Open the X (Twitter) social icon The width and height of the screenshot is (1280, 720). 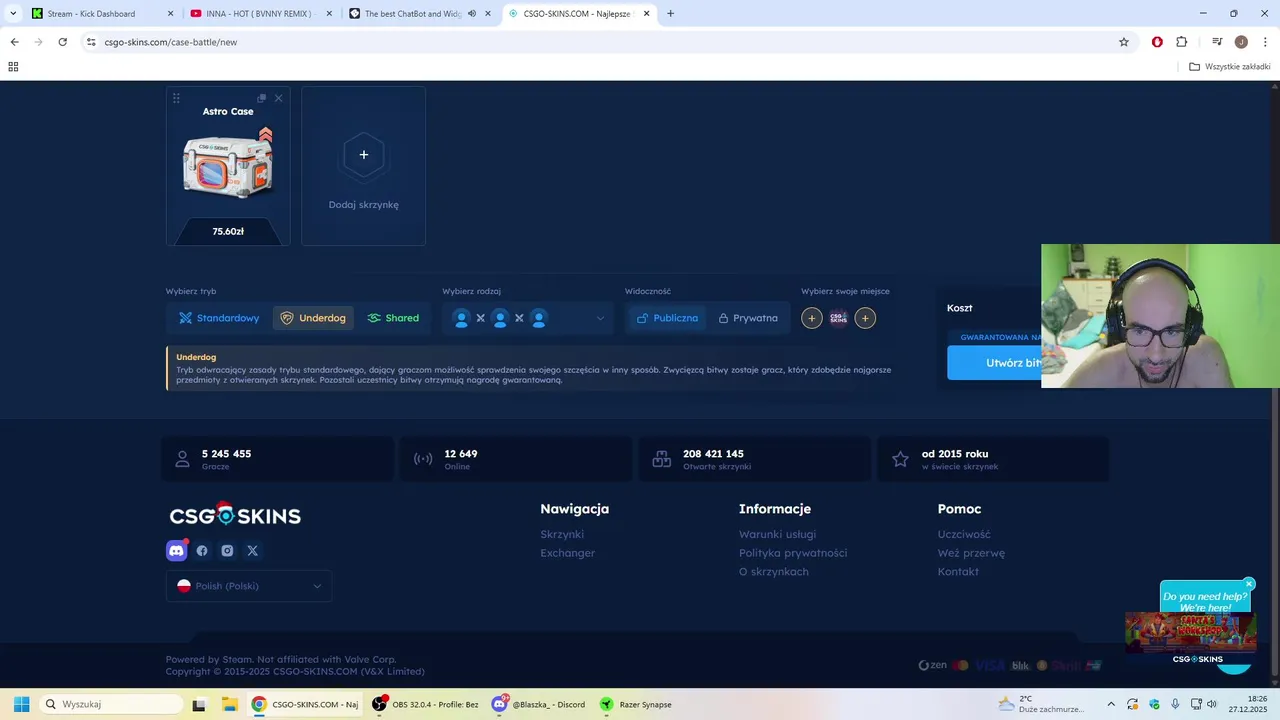(x=252, y=550)
